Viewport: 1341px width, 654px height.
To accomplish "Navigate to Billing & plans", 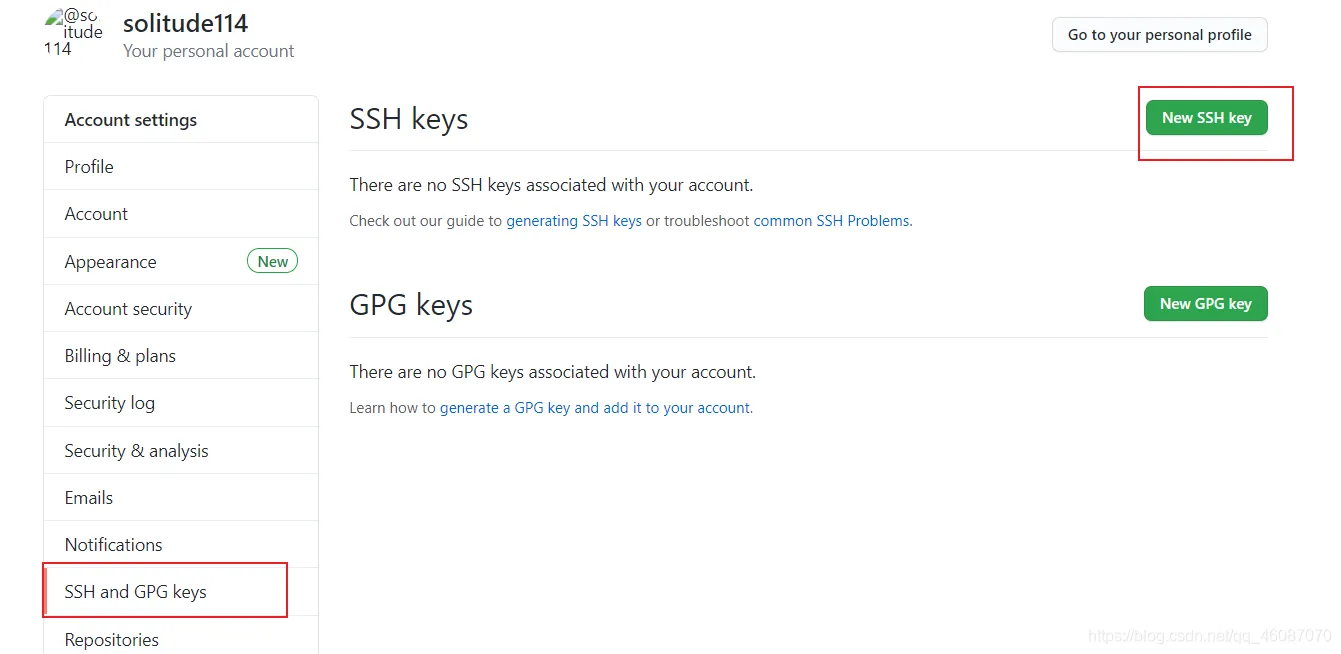I will [120, 356].
